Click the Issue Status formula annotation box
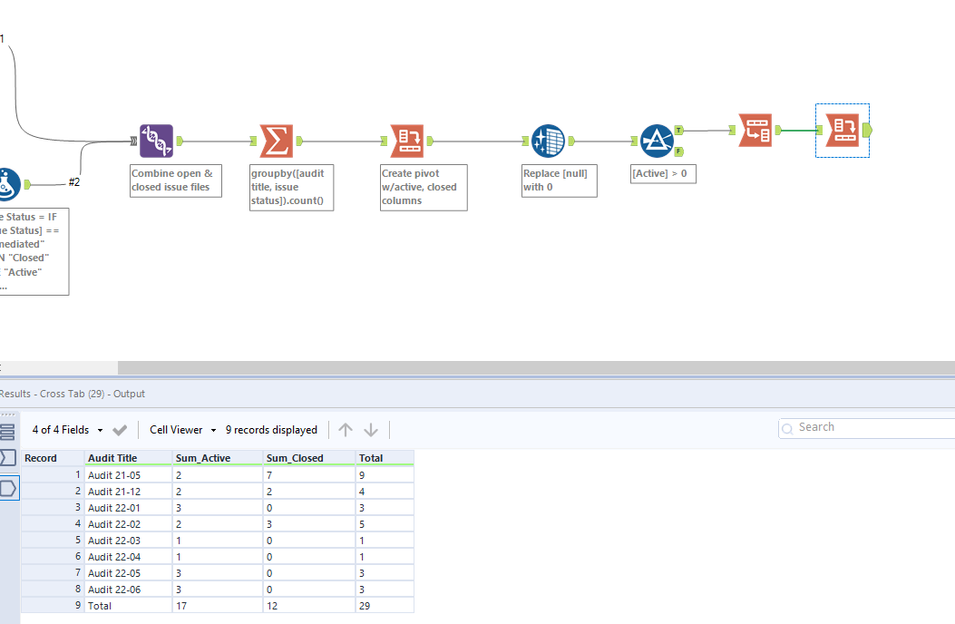Viewport: 955px width, 624px height. coord(34,251)
